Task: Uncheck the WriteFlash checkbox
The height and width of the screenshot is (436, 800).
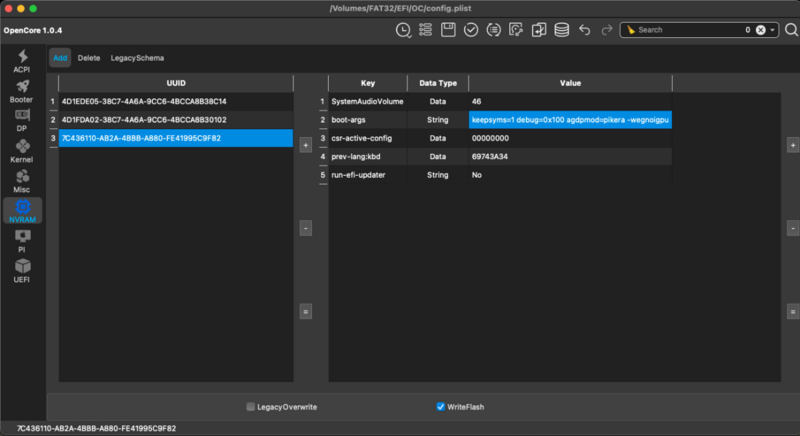Action: point(441,407)
